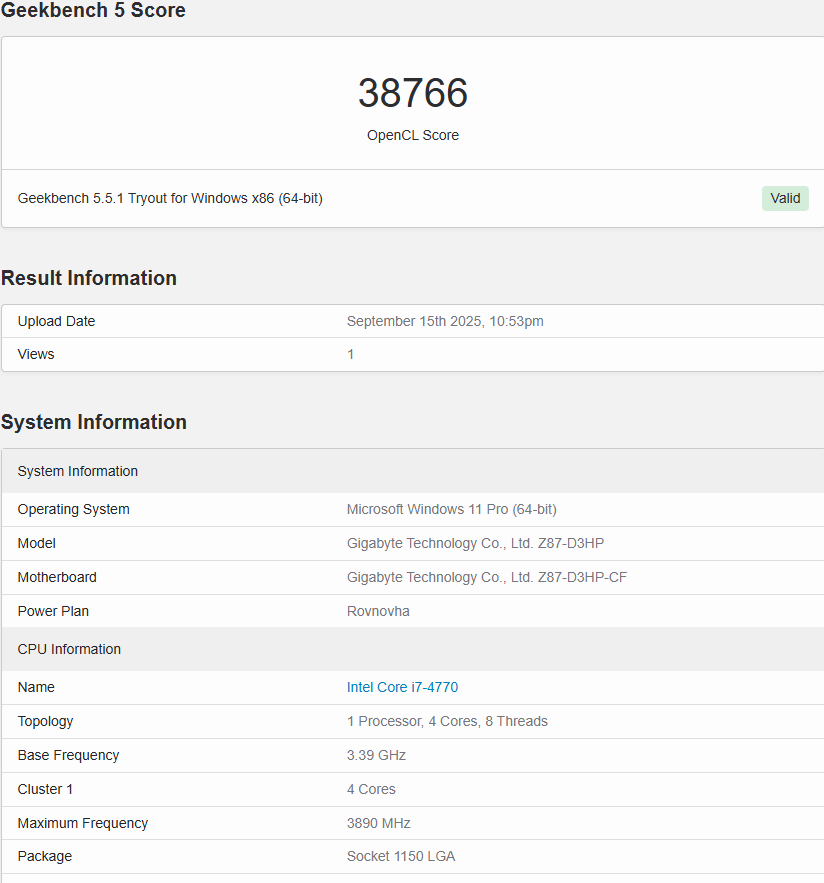The width and height of the screenshot is (824, 883).
Task: Click the Geekbench 5.5.1 Tryout version text
Action: click(170, 198)
